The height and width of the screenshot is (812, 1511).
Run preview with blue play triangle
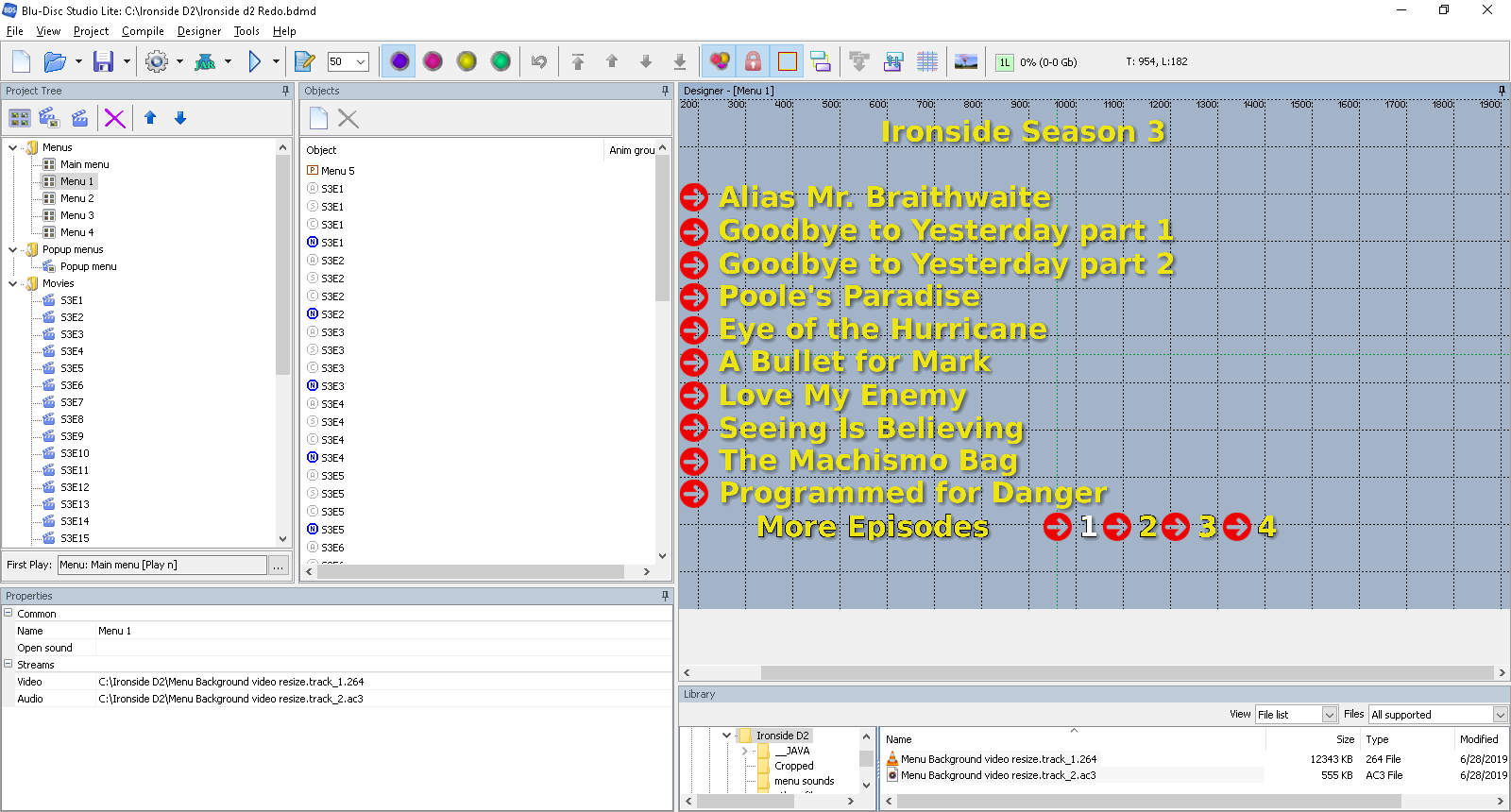[x=254, y=62]
